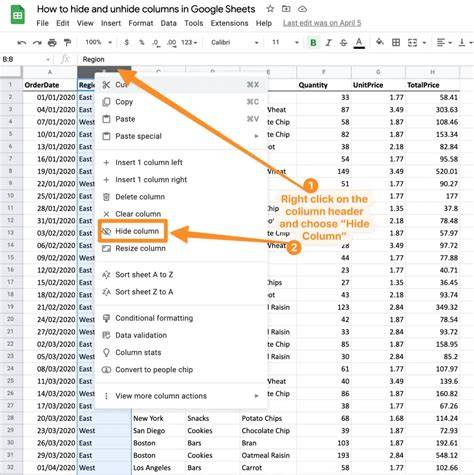The height and width of the screenshot is (475, 474).
Task: Check the cloud document status icon
Action: coord(302,9)
